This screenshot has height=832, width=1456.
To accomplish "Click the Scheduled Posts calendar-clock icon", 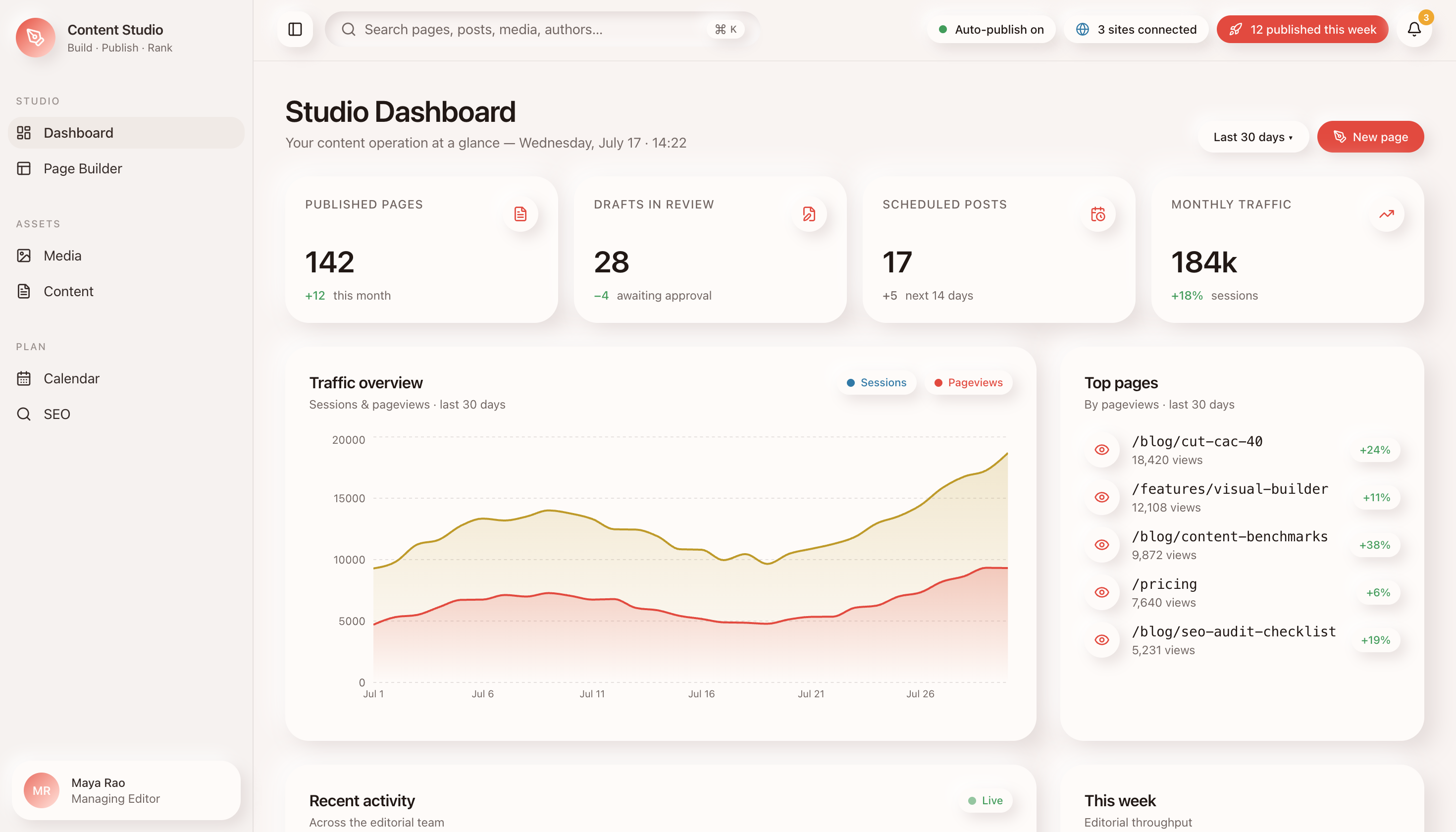I will click(1098, 214).
